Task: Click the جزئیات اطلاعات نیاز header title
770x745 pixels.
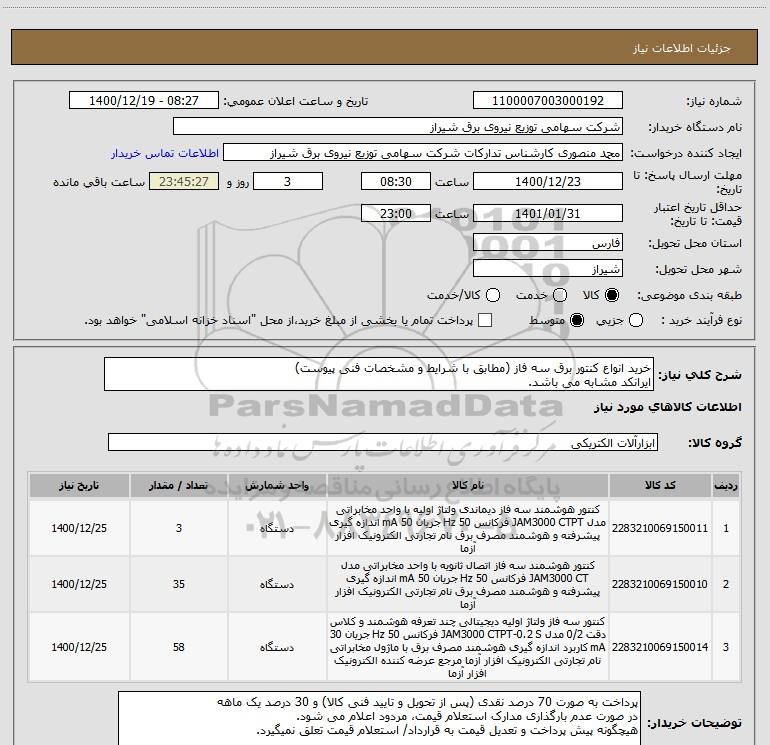Action: coord(682,48)
